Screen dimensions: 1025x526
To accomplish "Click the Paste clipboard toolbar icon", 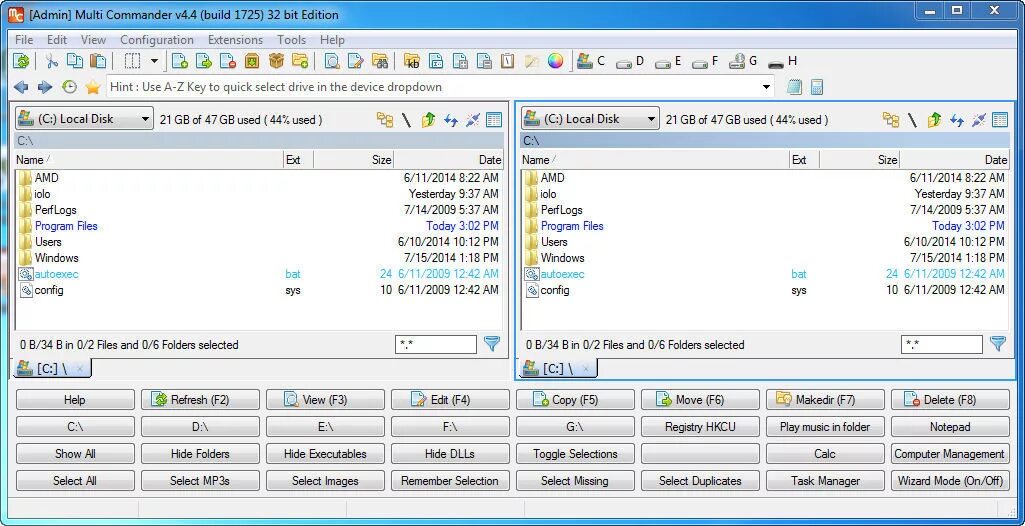I will click(x=98, y=61).
